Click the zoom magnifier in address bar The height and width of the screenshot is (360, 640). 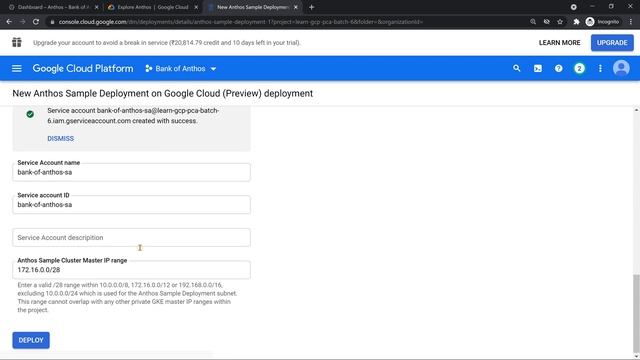533,22
